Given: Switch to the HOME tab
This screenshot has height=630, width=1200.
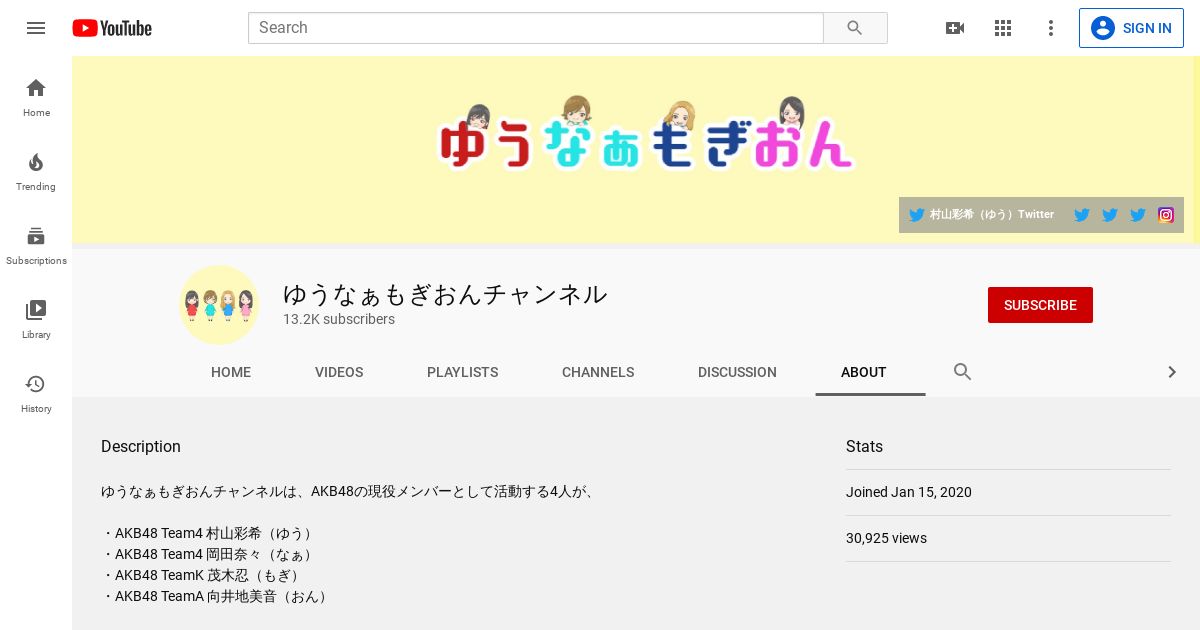Looking at the screenshot, I should click(x=231, y=372).
